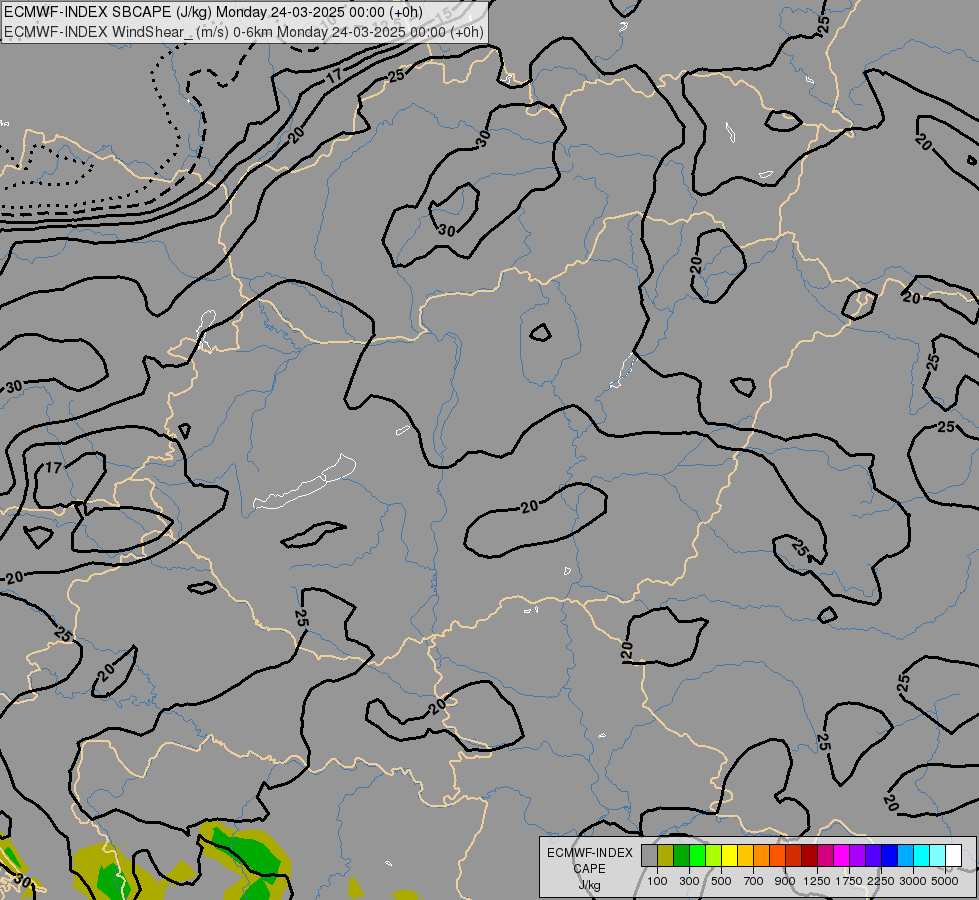
Task: Click the pure yellow legend swatch
Action: pos(729,856)
